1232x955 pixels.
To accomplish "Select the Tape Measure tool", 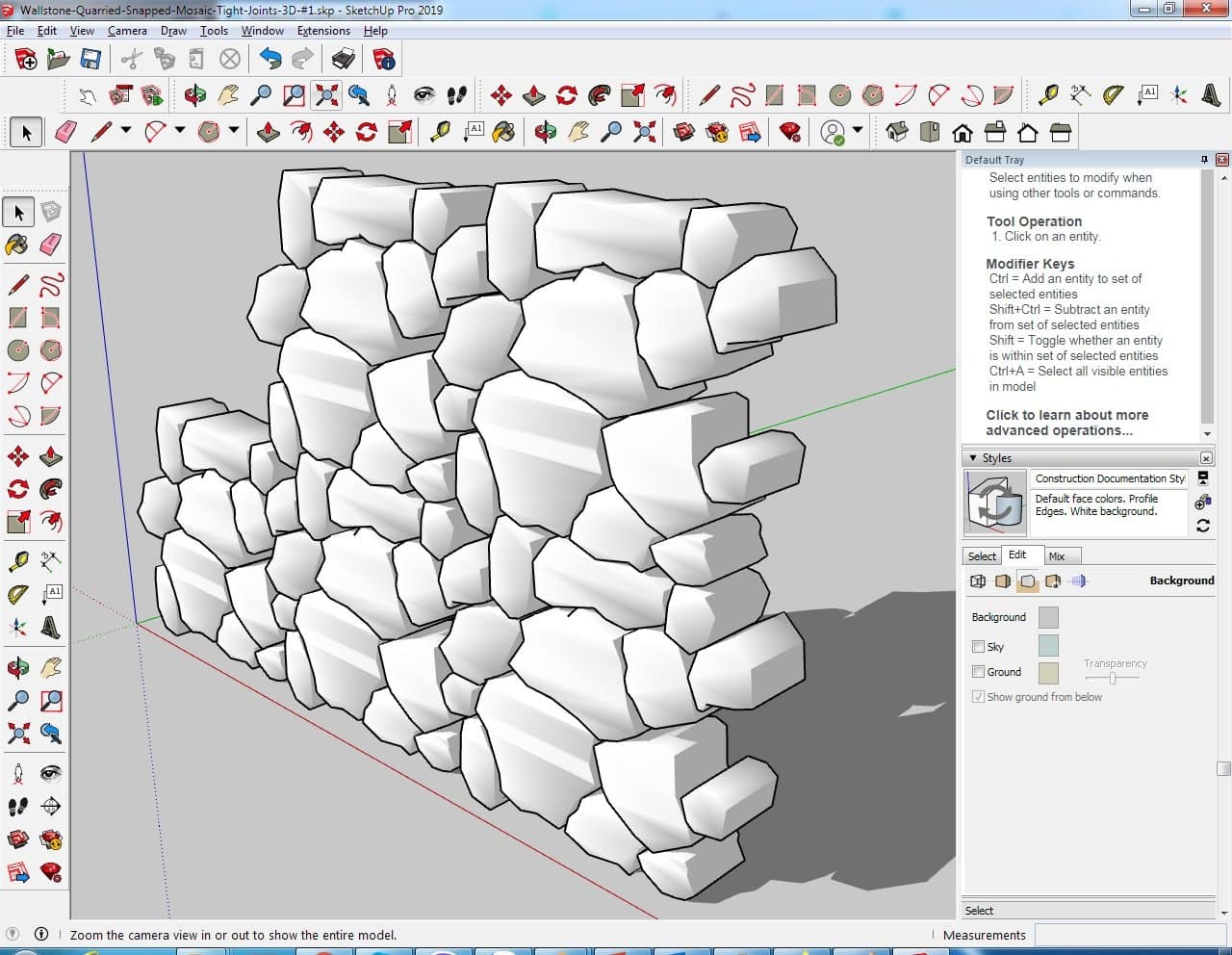I will pyautogui.click(x=17, y=561).
